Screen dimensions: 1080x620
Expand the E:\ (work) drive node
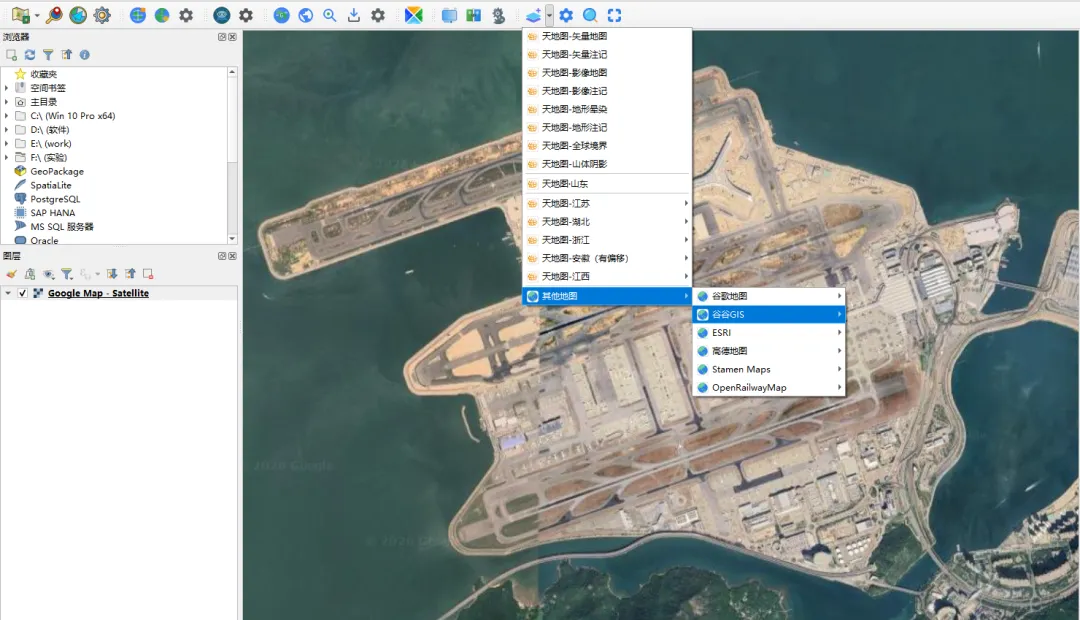tap(7, 144)
